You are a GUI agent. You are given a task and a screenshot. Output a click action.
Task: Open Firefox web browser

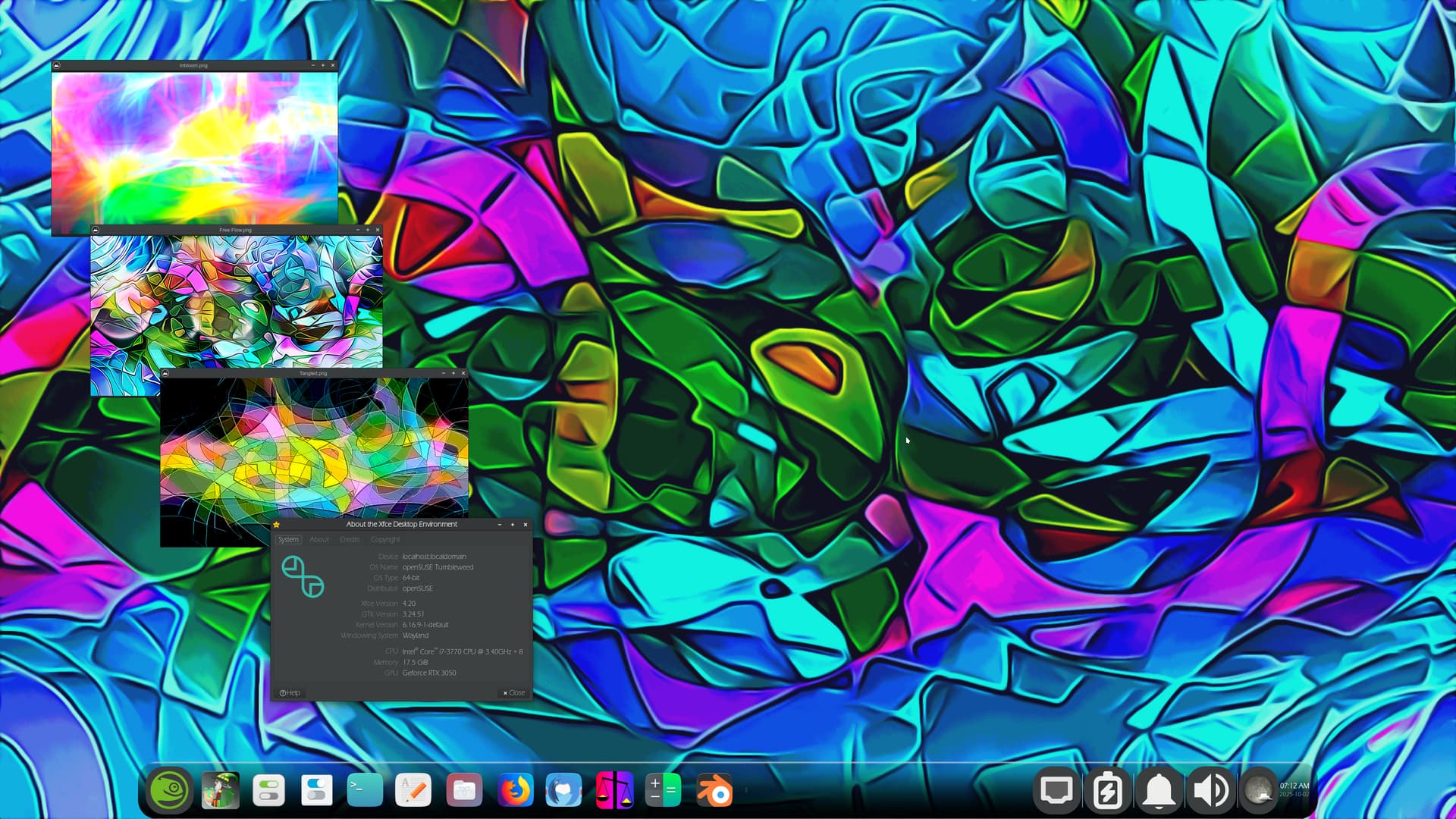tap(515, 790)
